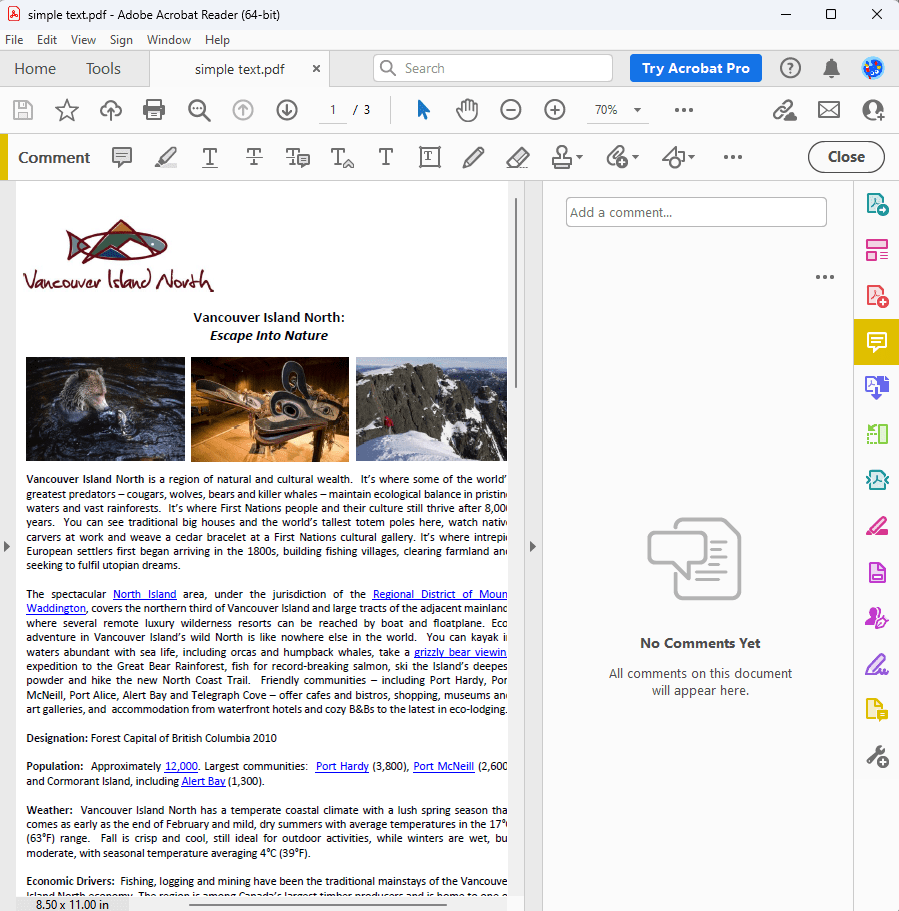Select the Sticky Note comment tool
This screenshot has height=911, width=899.
click(x=122, y=157)
